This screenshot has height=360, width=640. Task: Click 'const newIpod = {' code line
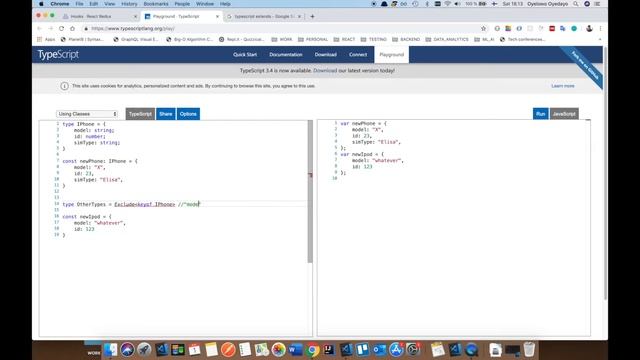pos(87,217)
